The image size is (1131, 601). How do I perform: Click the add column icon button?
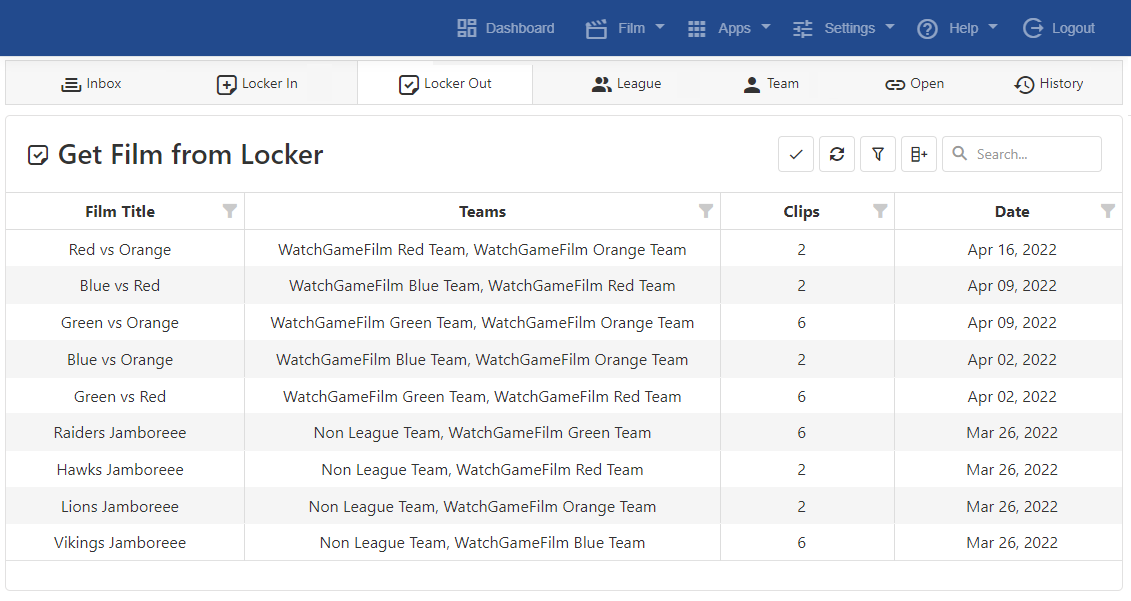pos(919,154)
